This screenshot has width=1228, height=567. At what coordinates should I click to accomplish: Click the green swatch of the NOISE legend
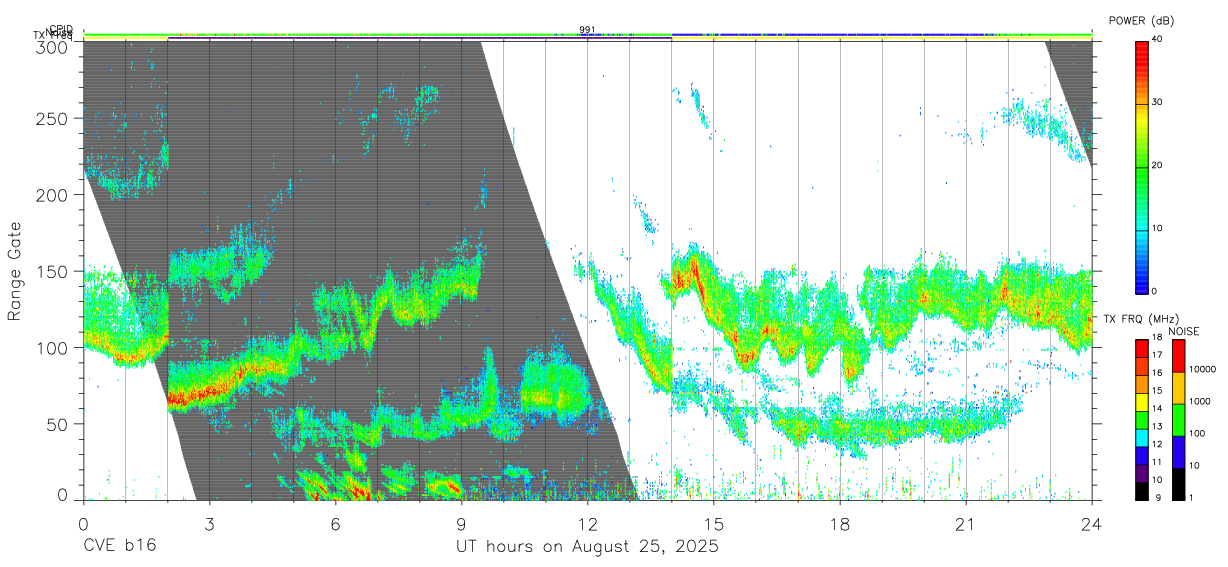tap(1177, 420)
